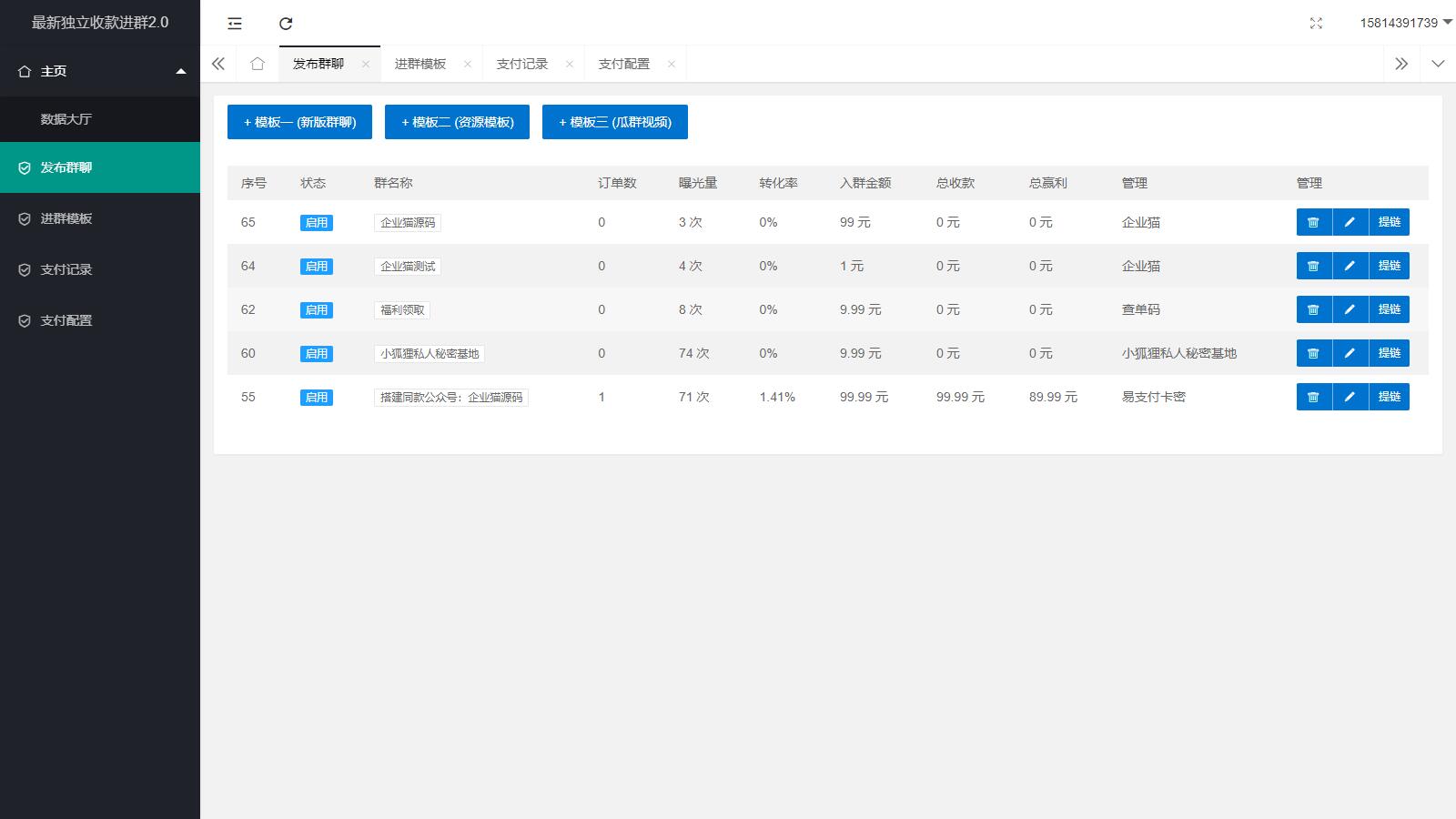The width and height of the screenshot is (1456, 819).
Task: Toggle fullscreen mode icon
Action: [x=1316, y=24]
